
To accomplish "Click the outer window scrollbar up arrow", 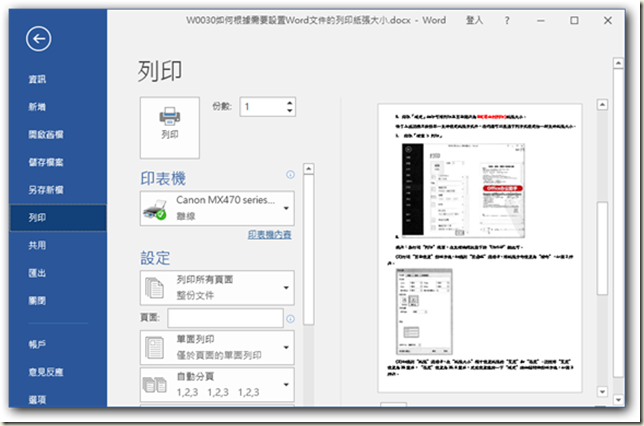I will (619, 63).
